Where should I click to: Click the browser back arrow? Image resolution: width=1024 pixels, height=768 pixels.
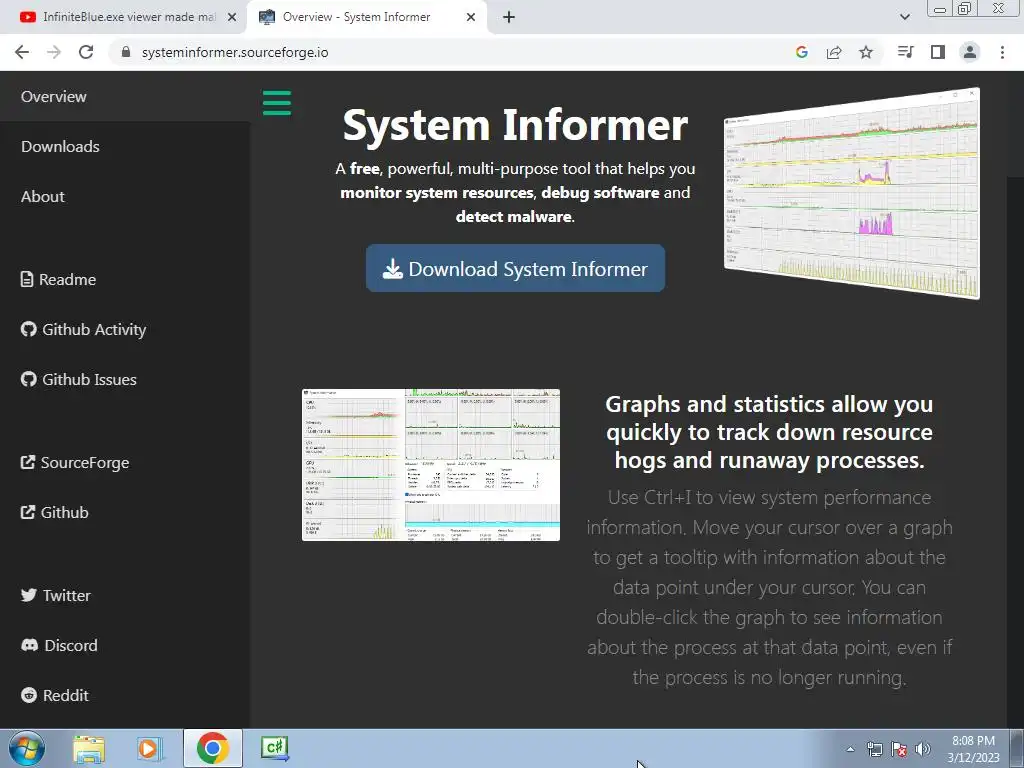22,52
